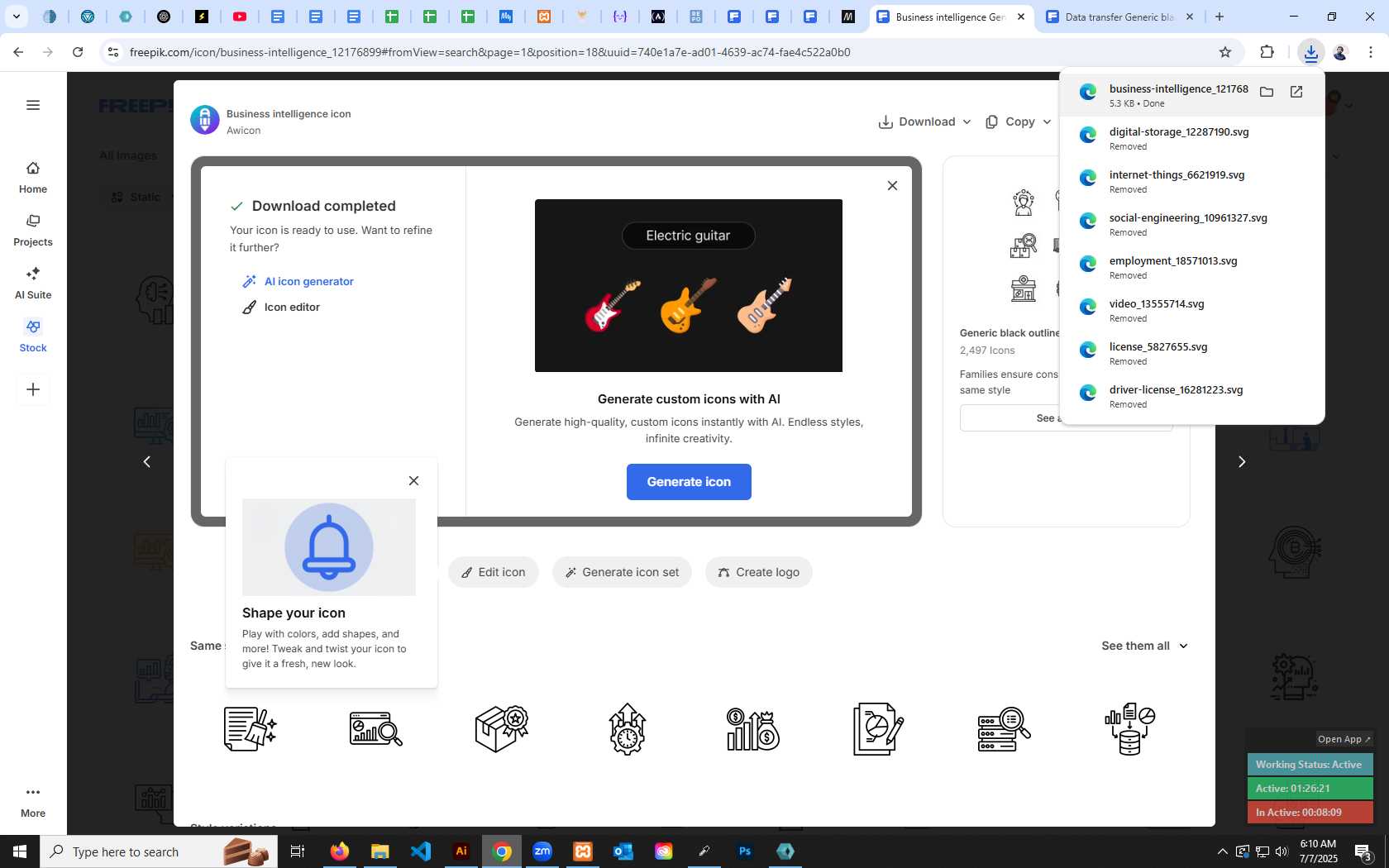1389x868 pixels.
Task: Open Chrome three-dot menu
Action: point(1370,52)
